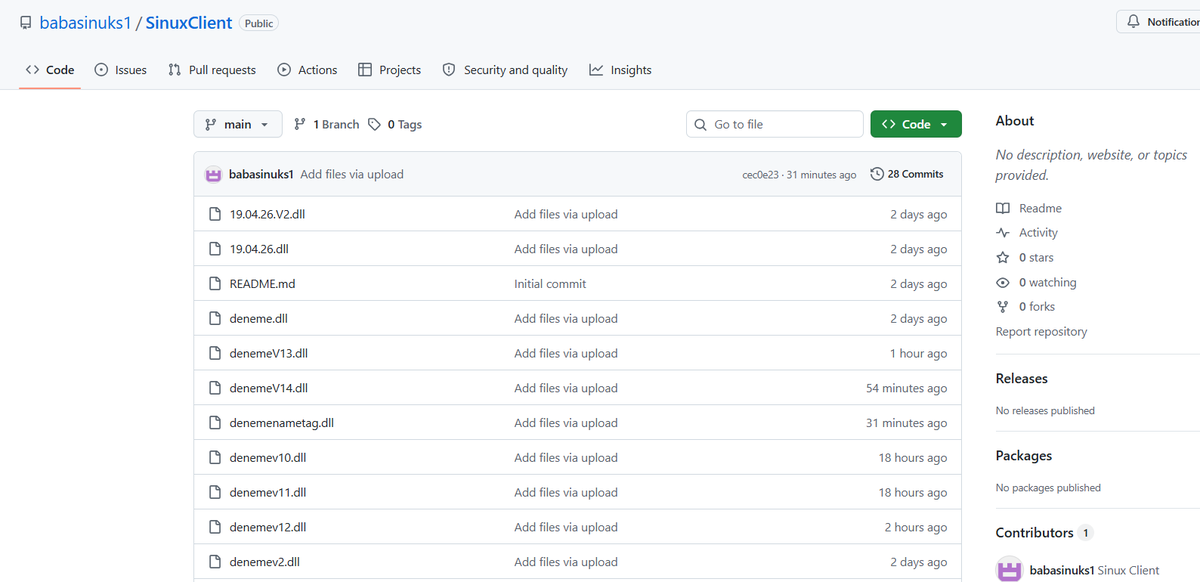Open the Readme link in About
The image size is (1200, 582).
tap(1029, 208)
